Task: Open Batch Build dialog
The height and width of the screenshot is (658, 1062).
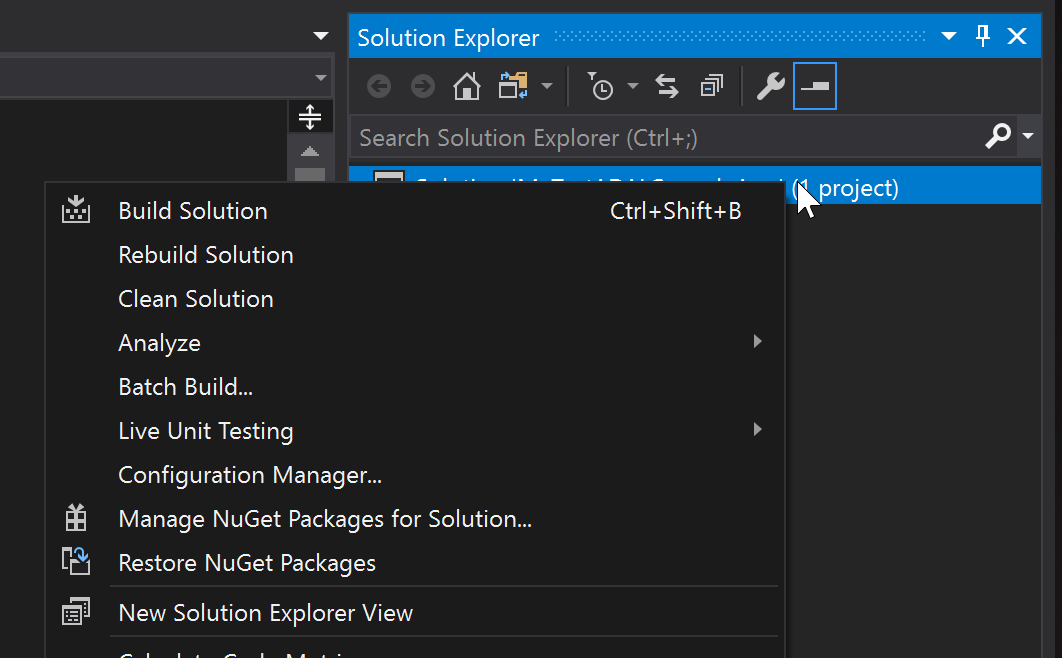Action: click(415, 387)
